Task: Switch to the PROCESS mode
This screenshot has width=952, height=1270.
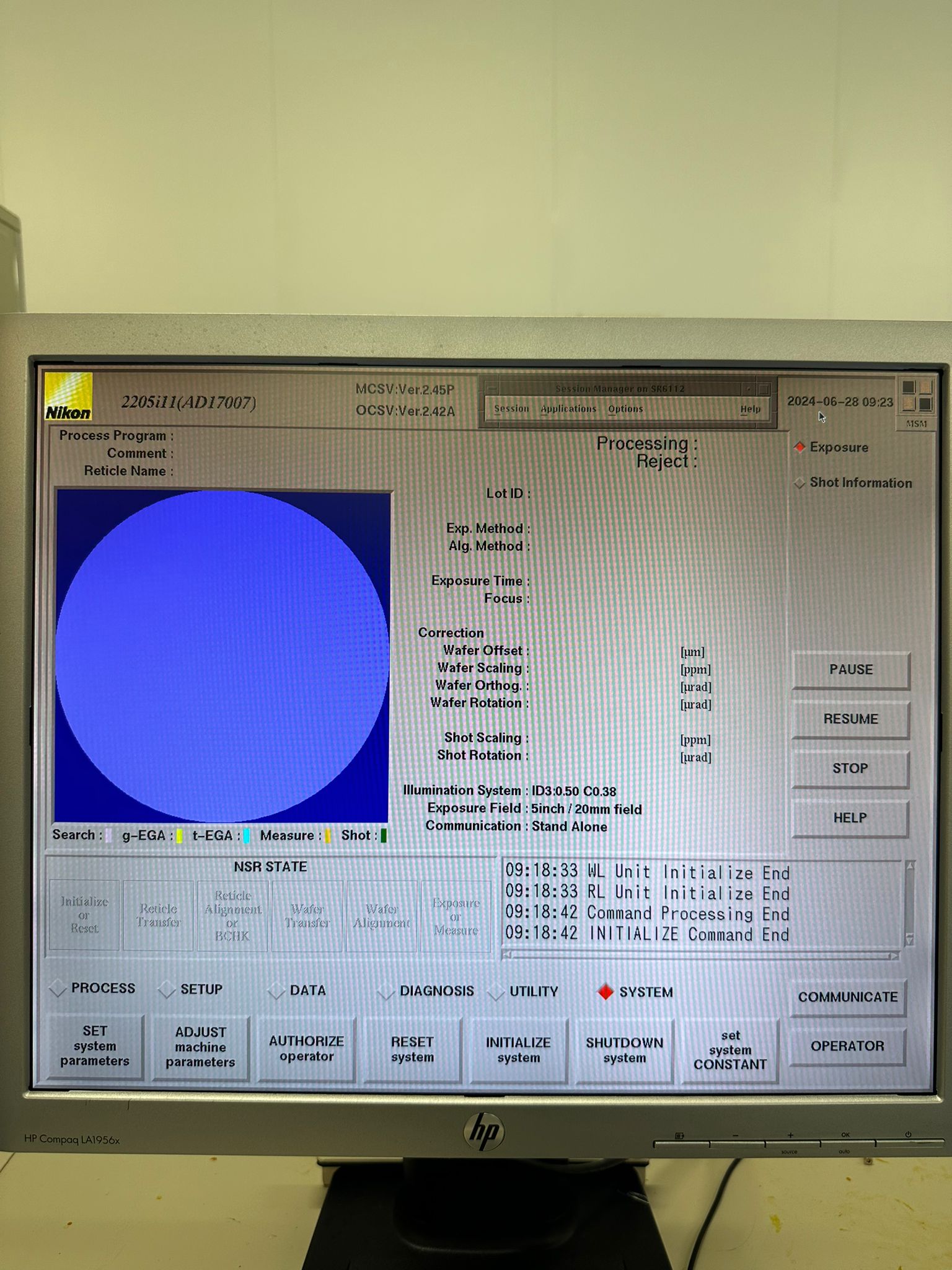Action: pyautogui.click(x=58, y=988)
